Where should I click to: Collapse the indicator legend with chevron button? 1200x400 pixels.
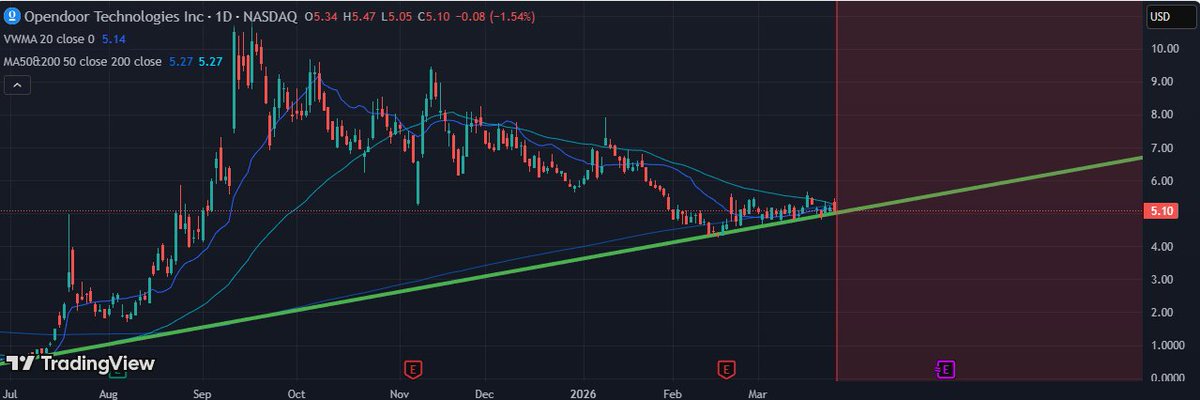[17, 86]
